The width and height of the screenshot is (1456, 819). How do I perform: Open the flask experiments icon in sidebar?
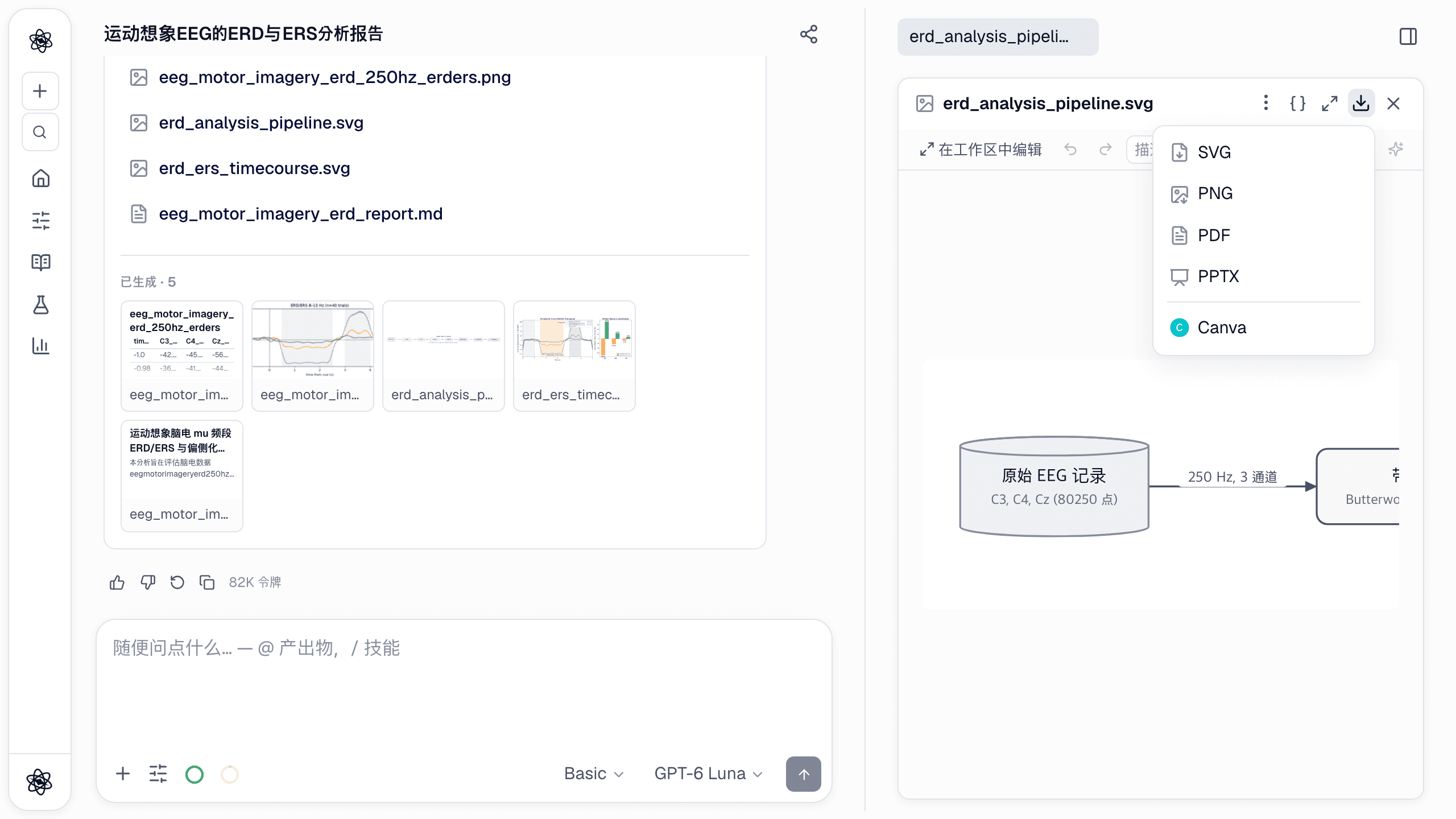40,304
